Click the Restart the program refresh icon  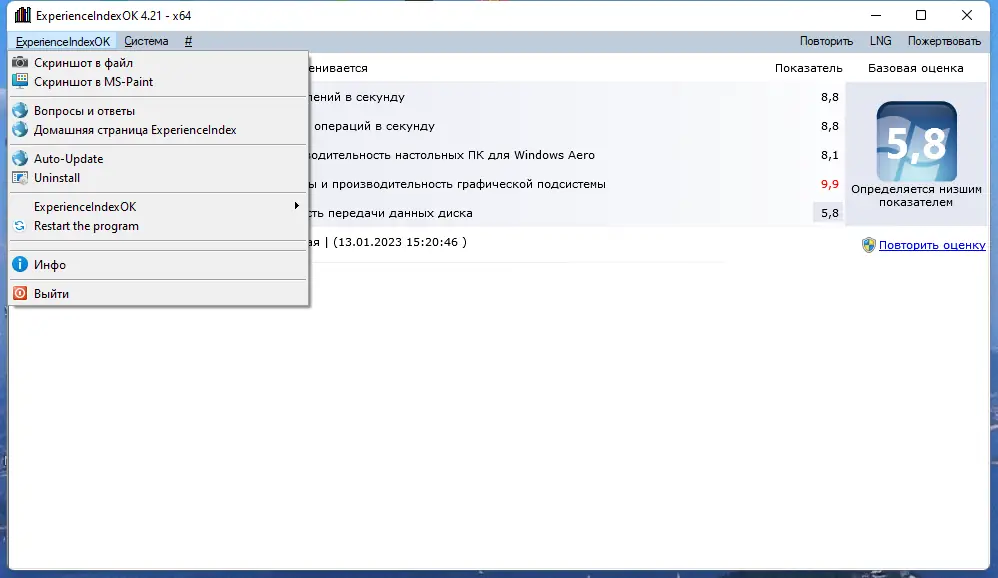20,226
